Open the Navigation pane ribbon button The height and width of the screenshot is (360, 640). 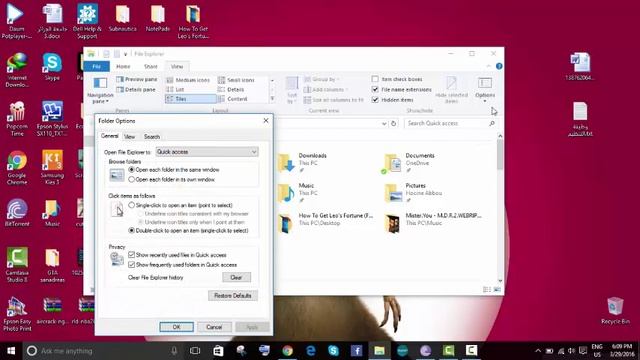pos(100,90)
